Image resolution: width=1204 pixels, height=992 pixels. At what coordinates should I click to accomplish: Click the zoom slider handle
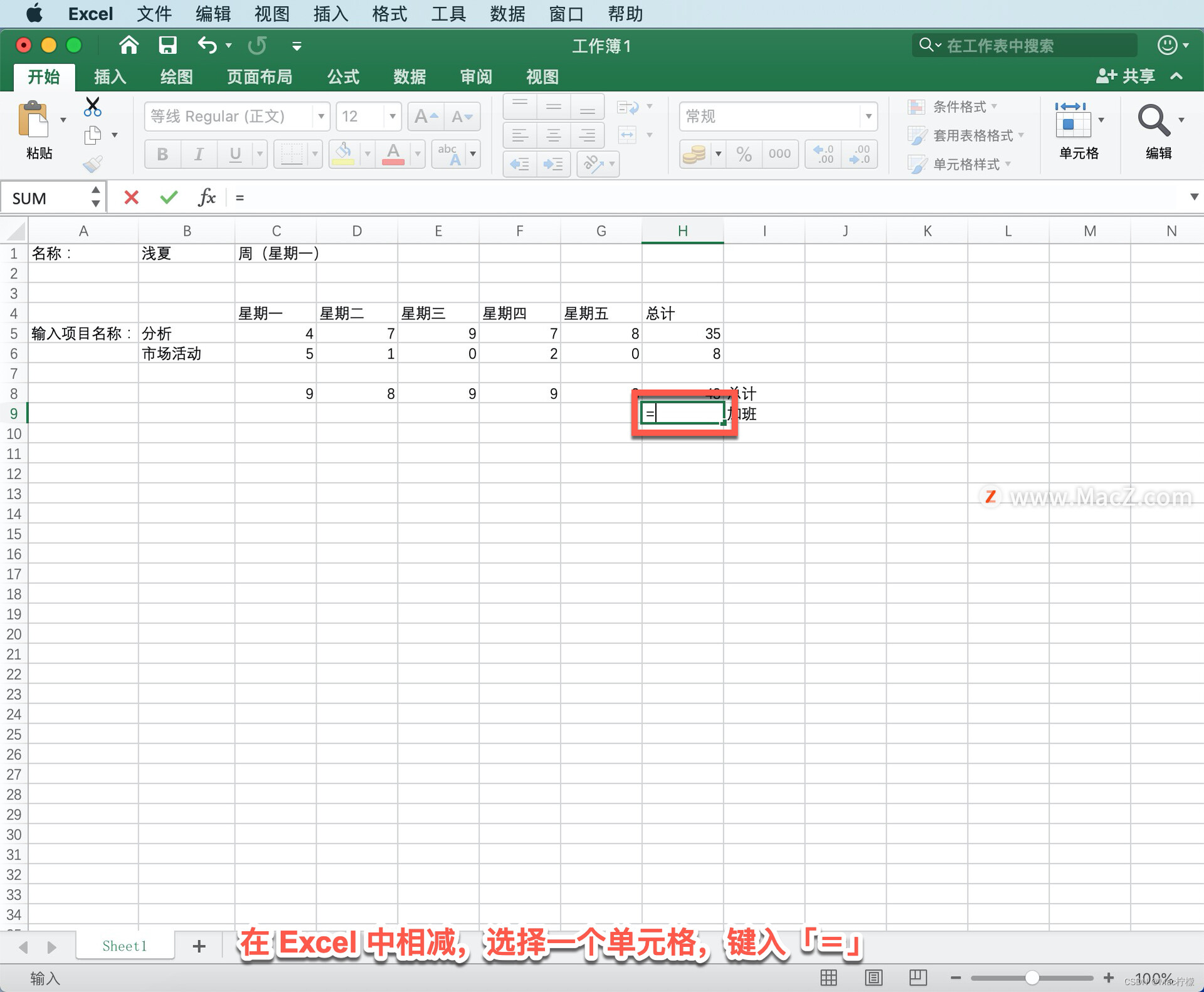coord(1032,978)
